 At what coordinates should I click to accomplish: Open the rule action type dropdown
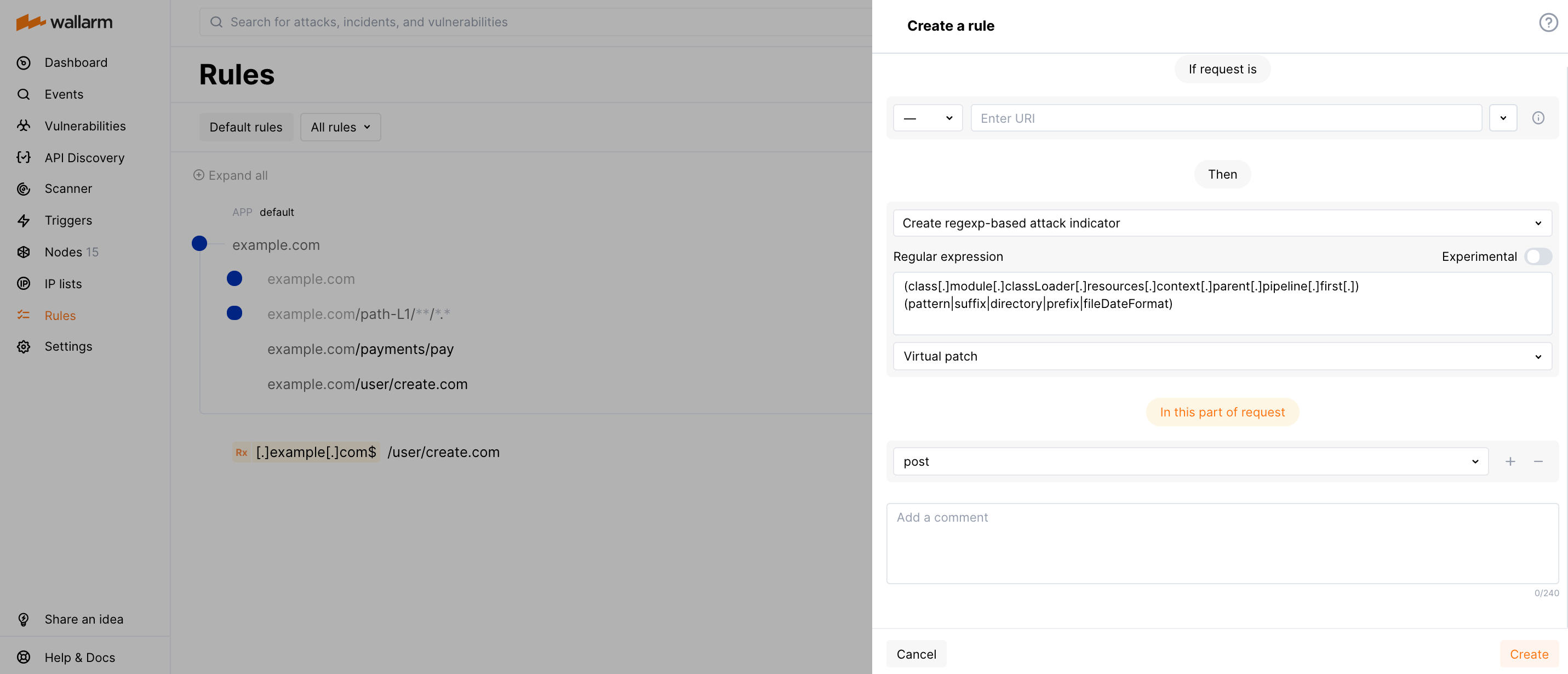pos(1222,224)
